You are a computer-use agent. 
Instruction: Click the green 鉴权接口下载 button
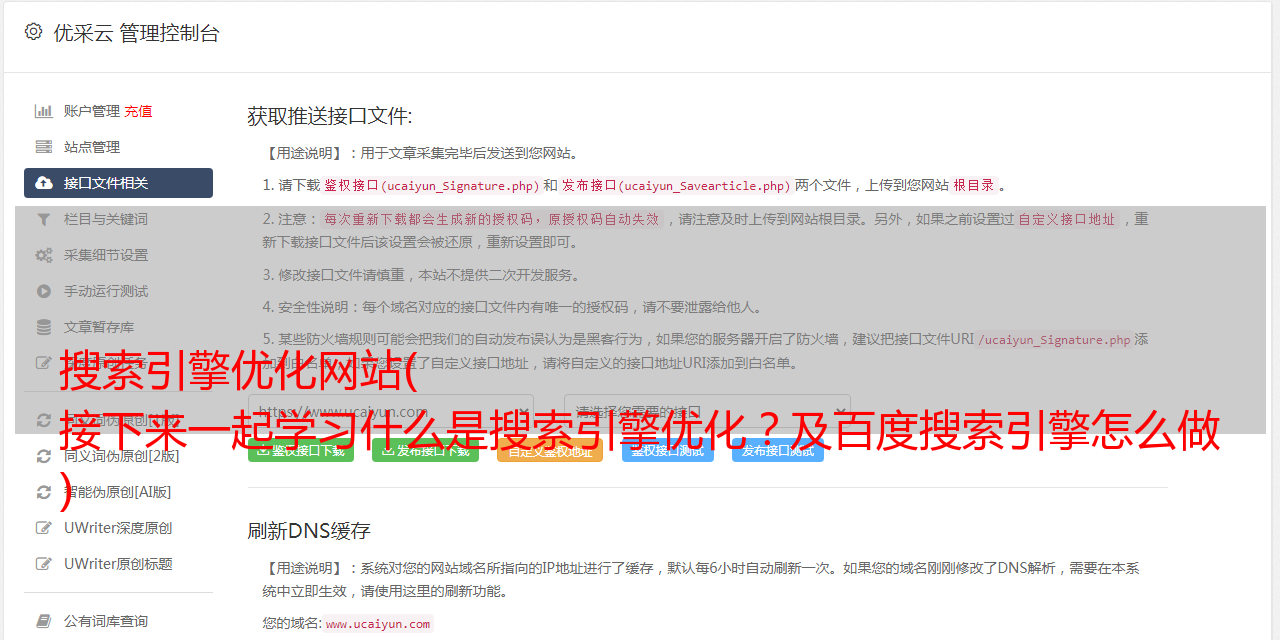301,451
